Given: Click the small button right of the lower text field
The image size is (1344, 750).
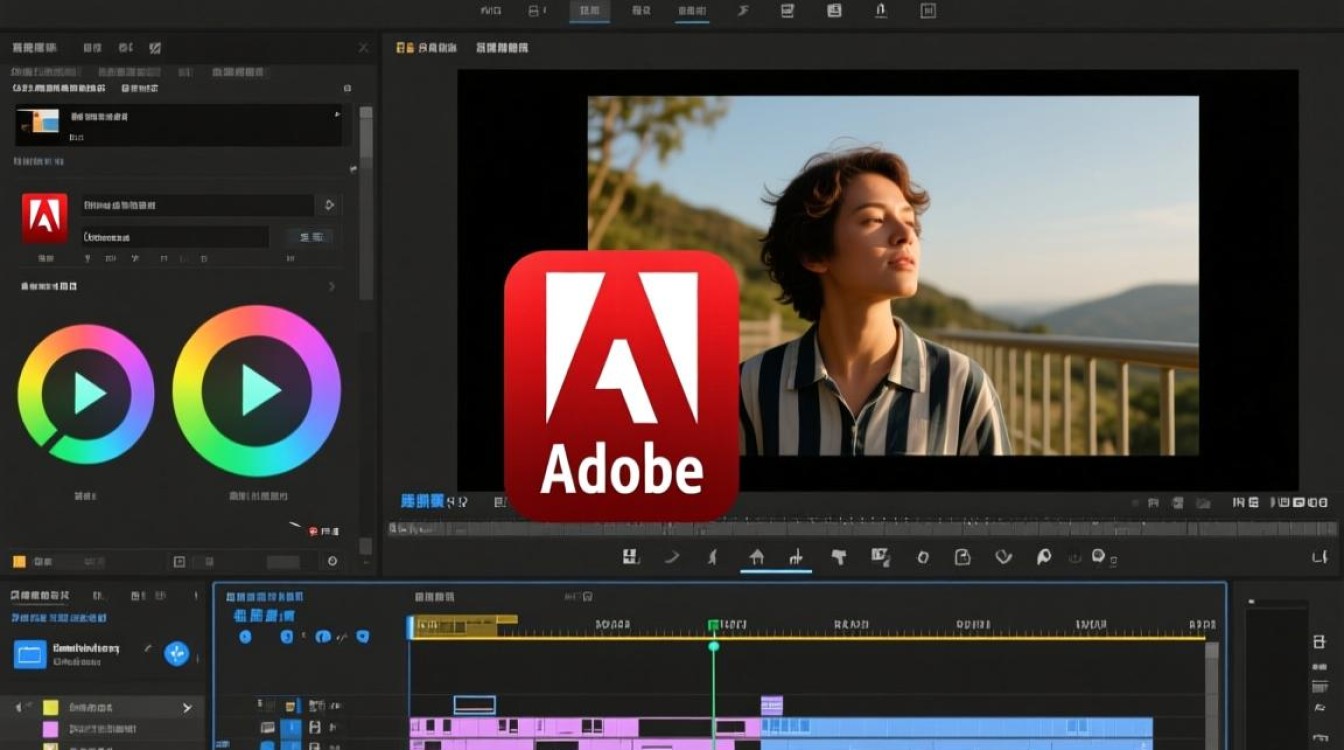Looking at the screenshot, I should [x=310, y=237].
